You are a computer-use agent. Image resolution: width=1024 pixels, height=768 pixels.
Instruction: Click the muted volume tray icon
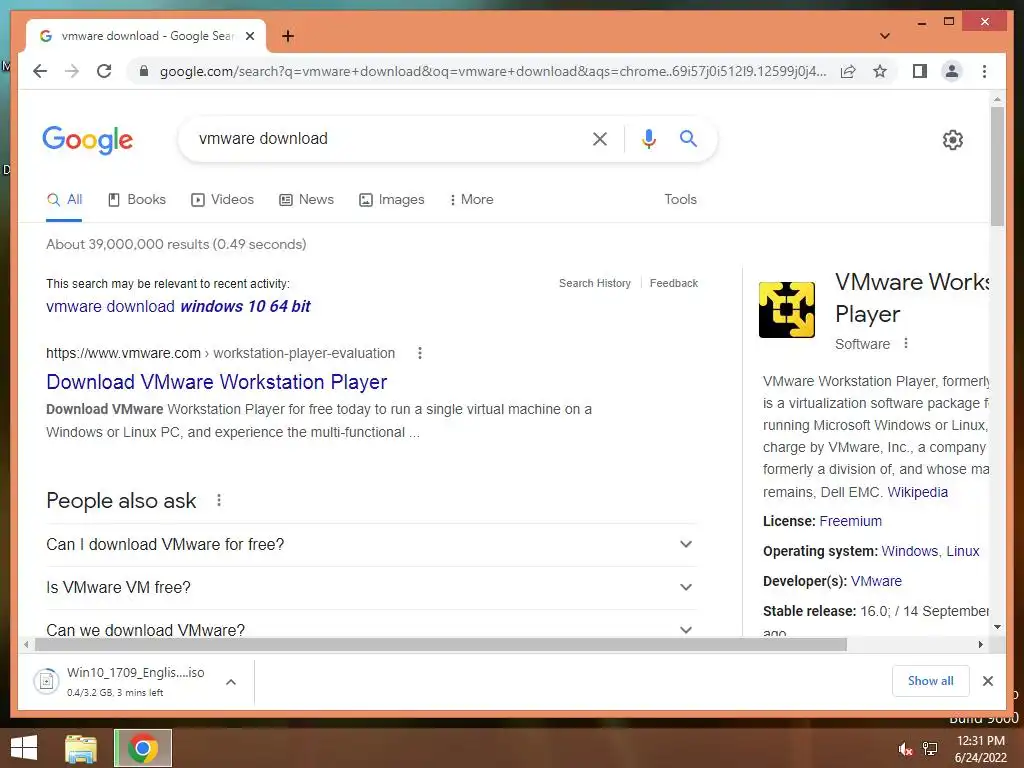(x=905, y=749)
